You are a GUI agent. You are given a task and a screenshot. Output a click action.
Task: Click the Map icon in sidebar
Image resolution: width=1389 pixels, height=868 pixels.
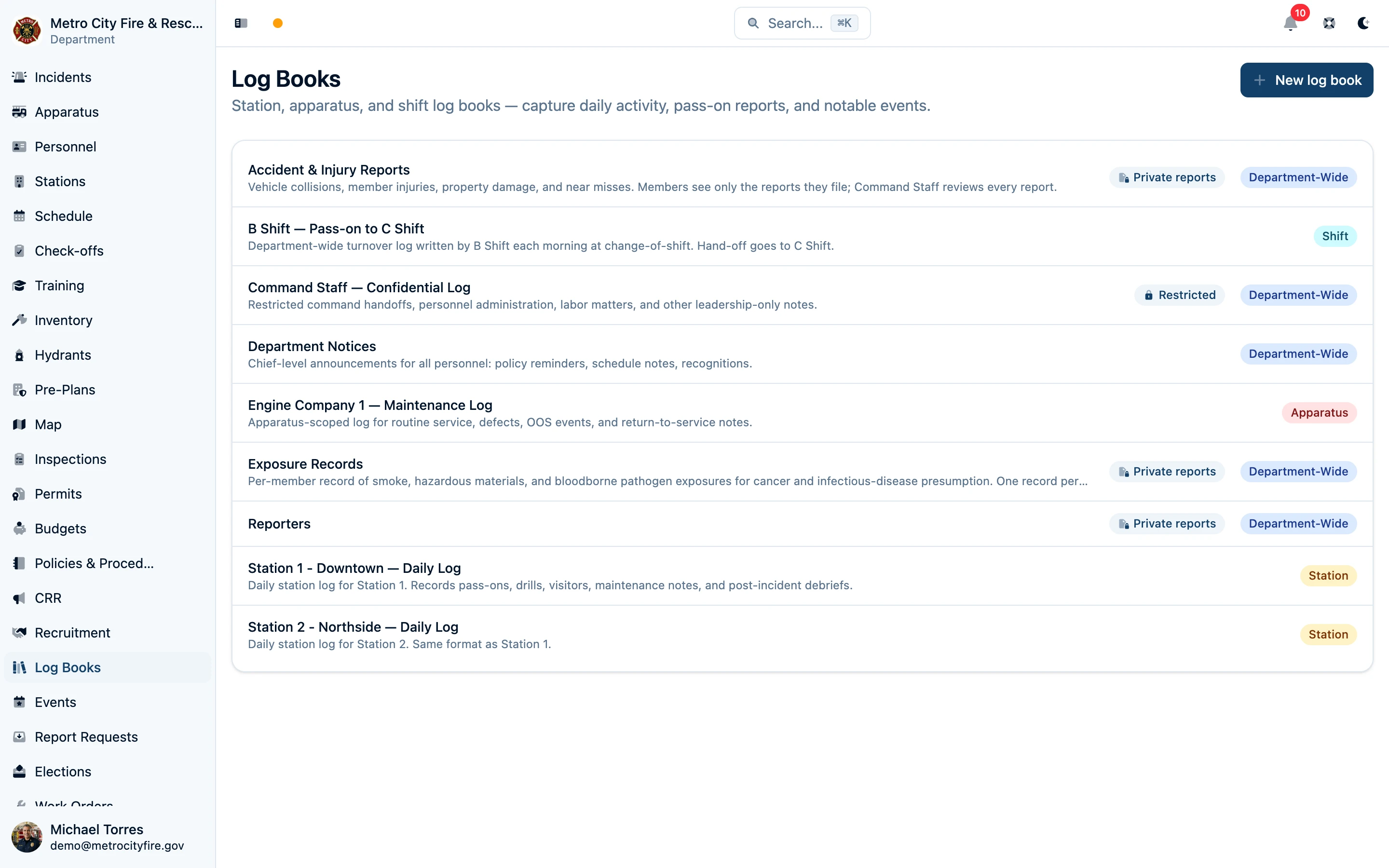[x=19, y=424]
